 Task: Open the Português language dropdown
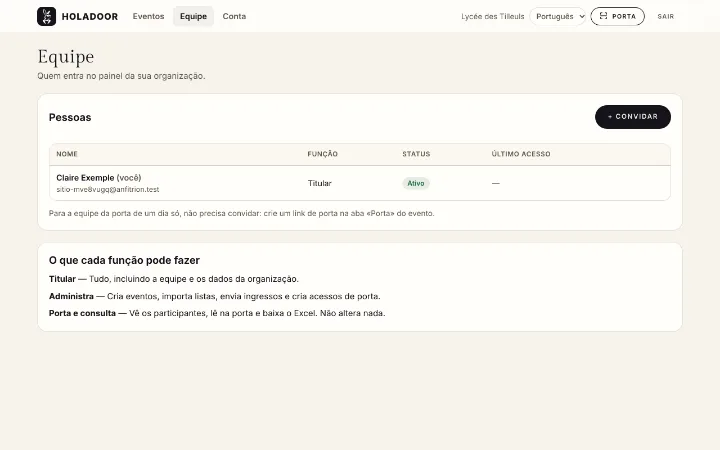tap(558, 17)
